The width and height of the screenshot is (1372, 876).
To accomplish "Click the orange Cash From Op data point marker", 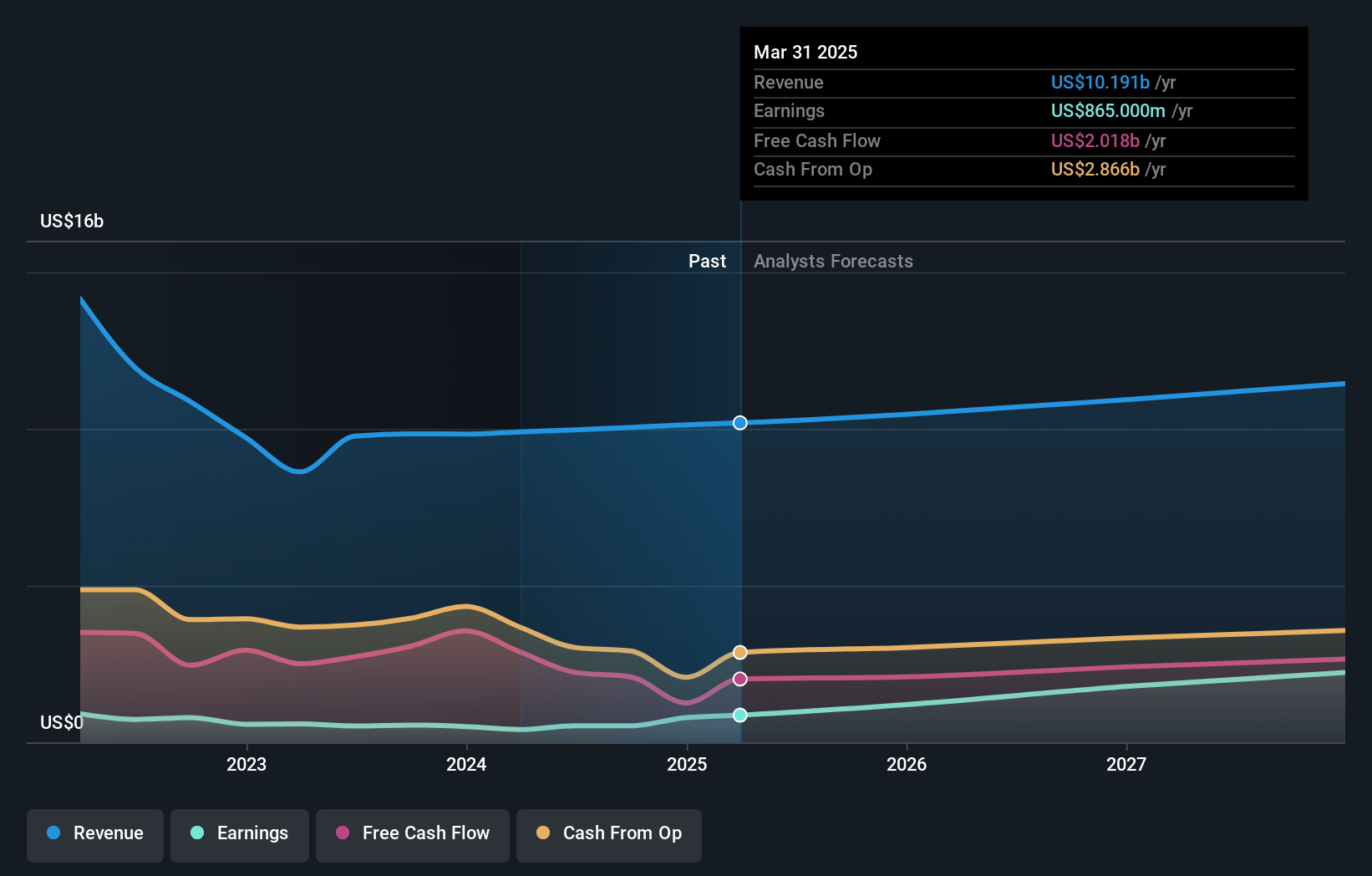I will tap(740, 652).
